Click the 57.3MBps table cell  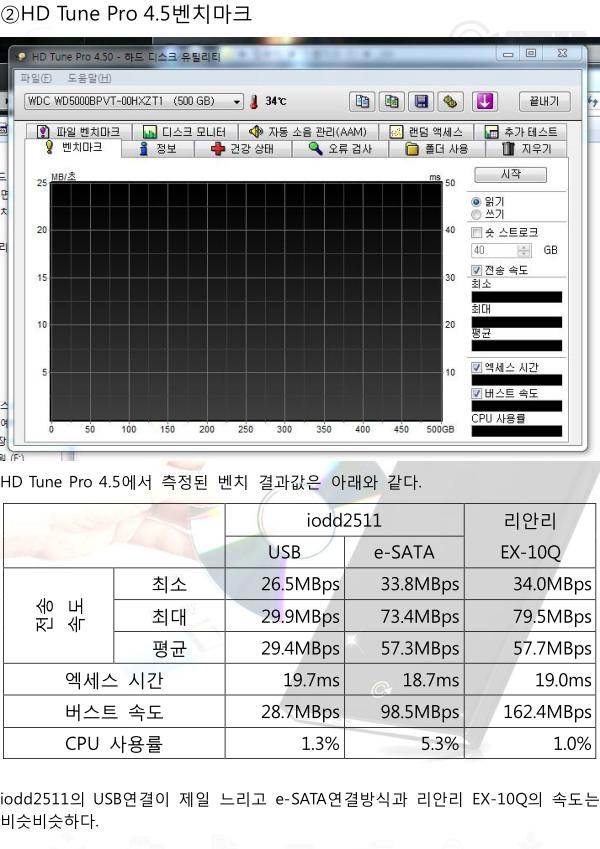coord(404,648)
